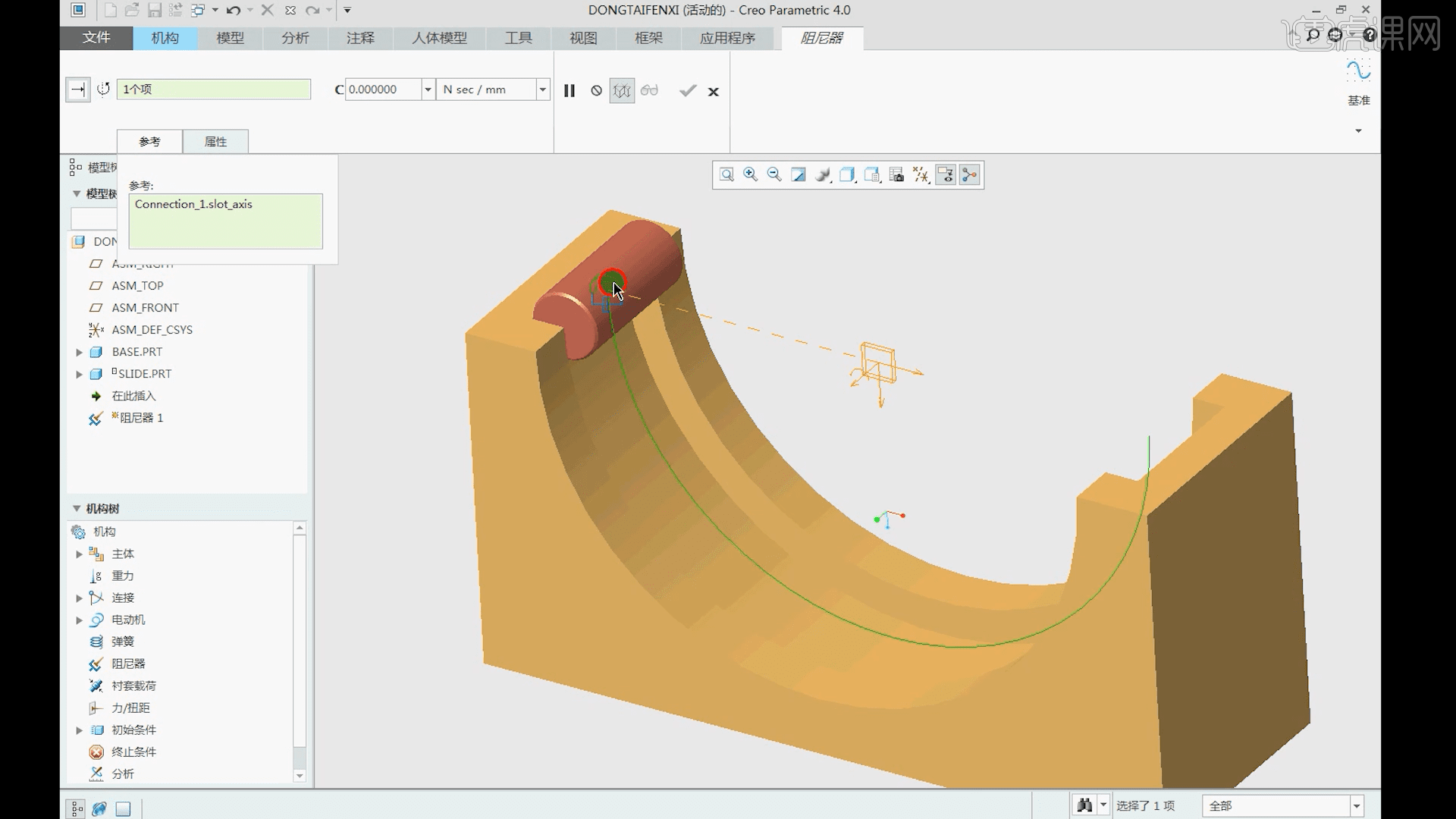Toggle the attached preview mode button
The width and height of the screenshot is (1456, 819).
[x=622, y=91]
